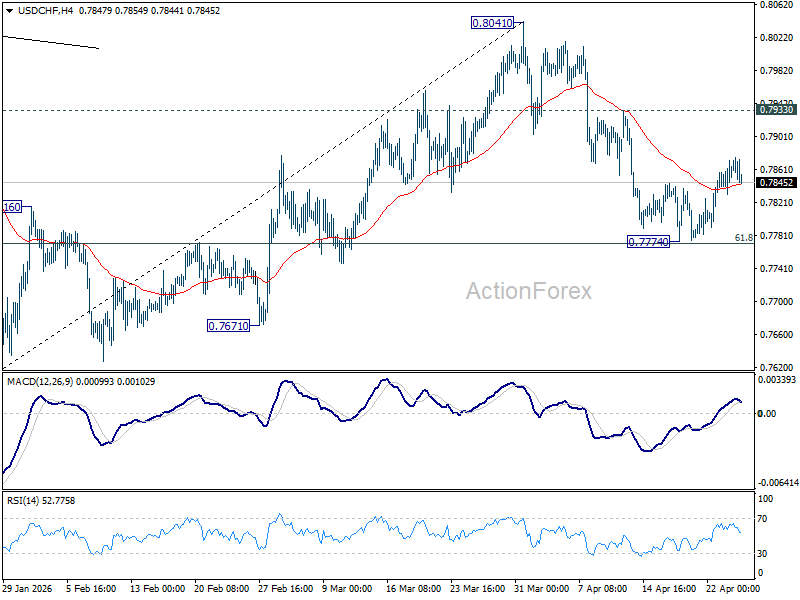Screen dimensions: 800x600
Task: Open the USDCHF symbol dropdown arrow
Action: point(12,11)
